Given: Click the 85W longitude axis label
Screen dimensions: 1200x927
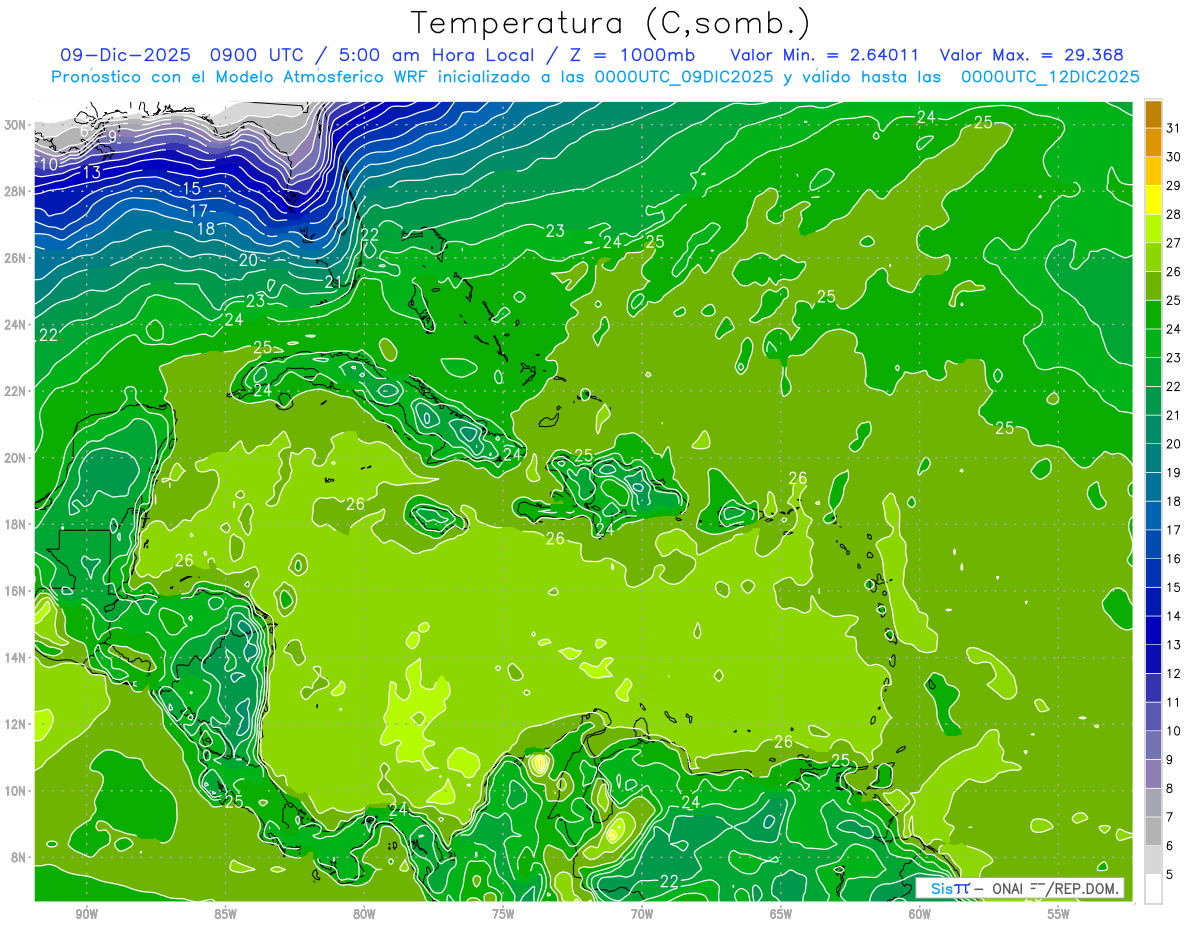Looking at the screenshot, I should pyautogui.click(x=225, y=914).
